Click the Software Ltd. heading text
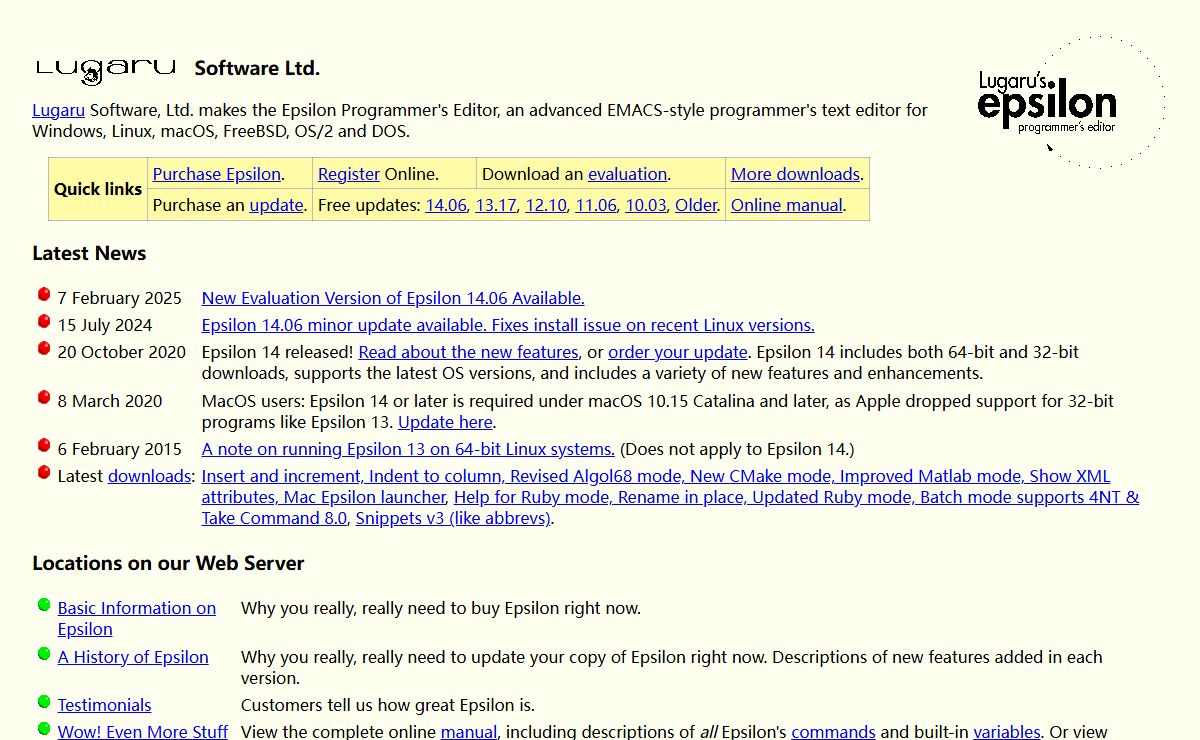 tap(257, 68)
